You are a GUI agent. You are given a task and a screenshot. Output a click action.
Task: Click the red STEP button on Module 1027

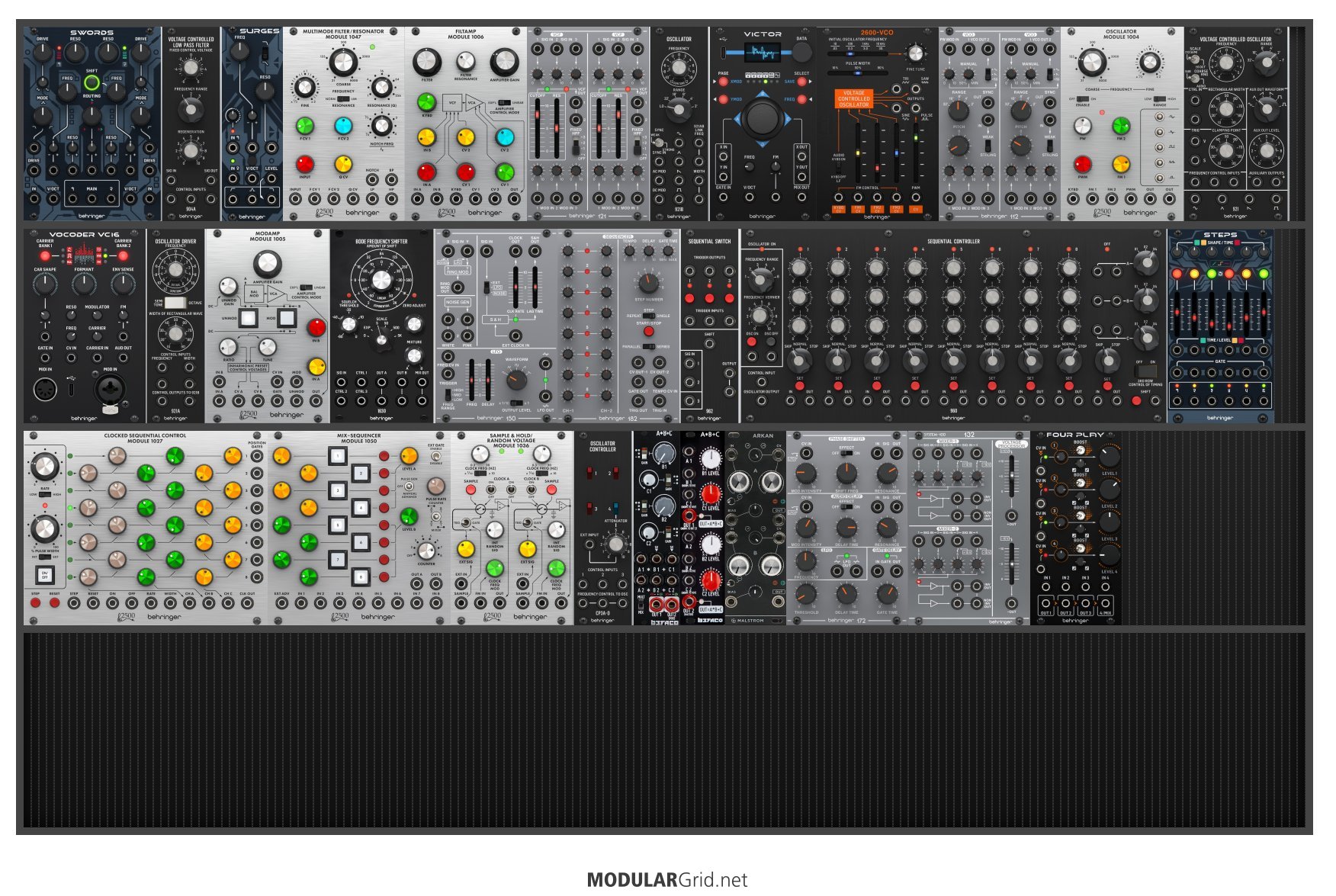pyautogui.click(x=35, y=603)
